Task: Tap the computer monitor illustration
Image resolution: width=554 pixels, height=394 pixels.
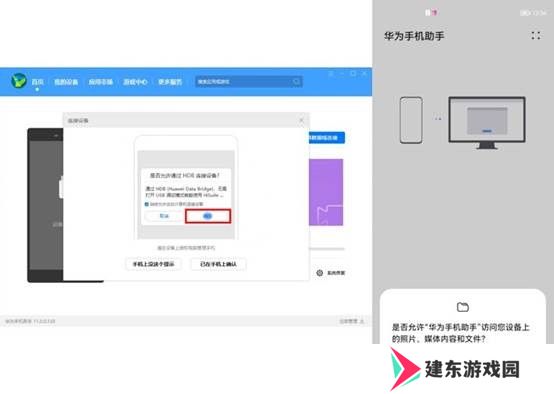Action: tap(487, 123)
